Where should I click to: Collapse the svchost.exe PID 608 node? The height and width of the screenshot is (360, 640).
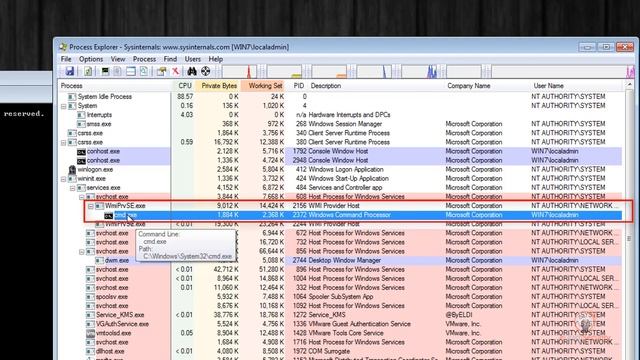(82, 197)
